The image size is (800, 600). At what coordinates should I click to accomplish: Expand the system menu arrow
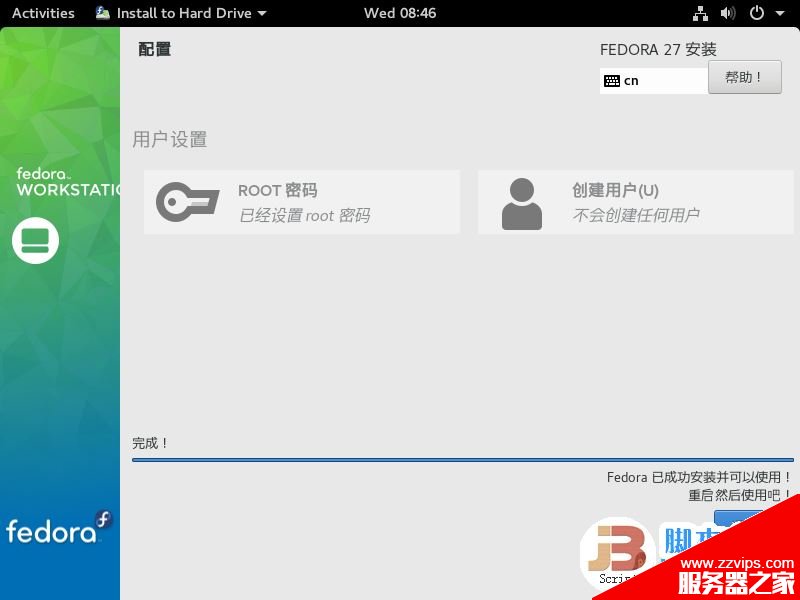point(780,14)
